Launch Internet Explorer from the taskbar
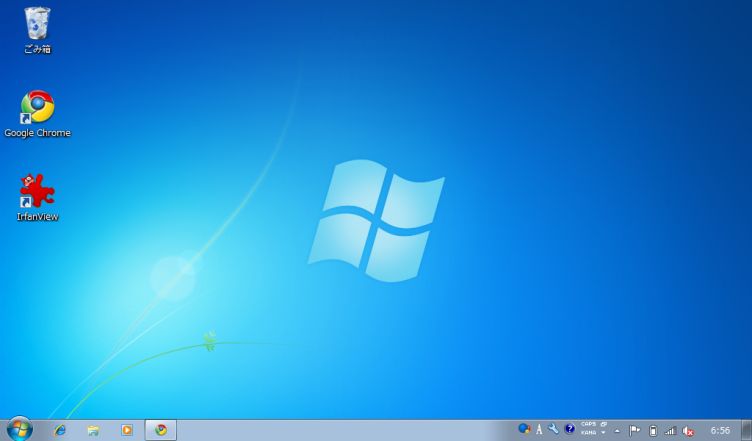 coord(60,430)
